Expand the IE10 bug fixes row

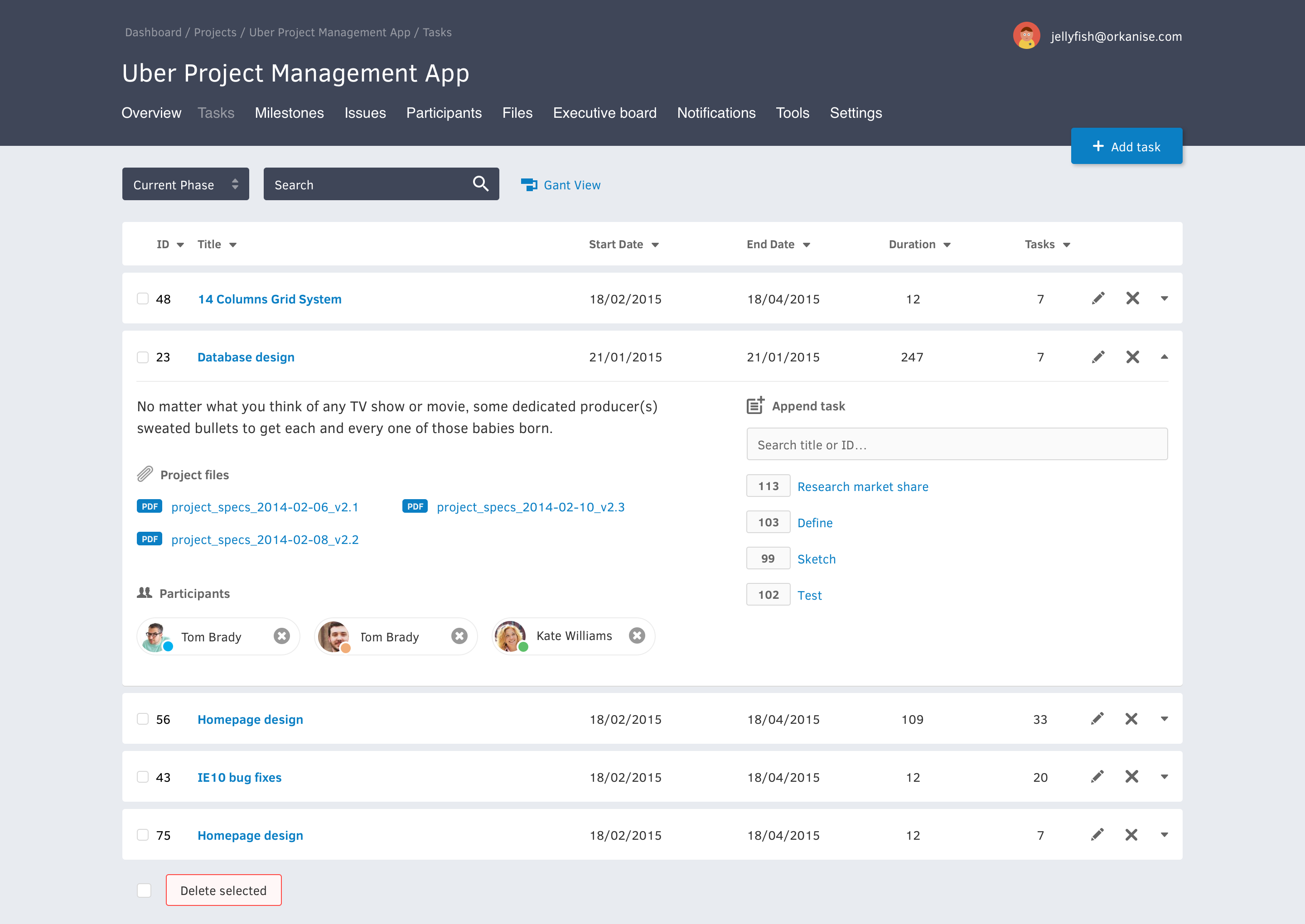(x=1164, y=777)
